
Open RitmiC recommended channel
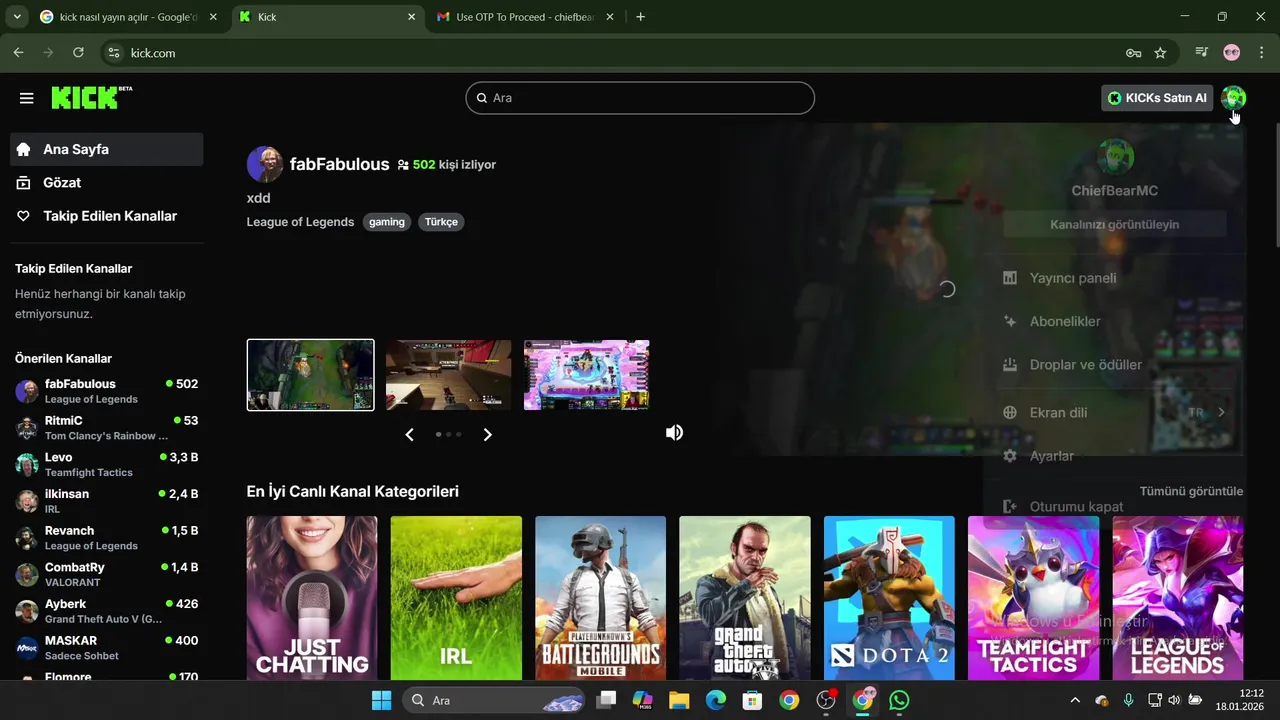point(107,428)
